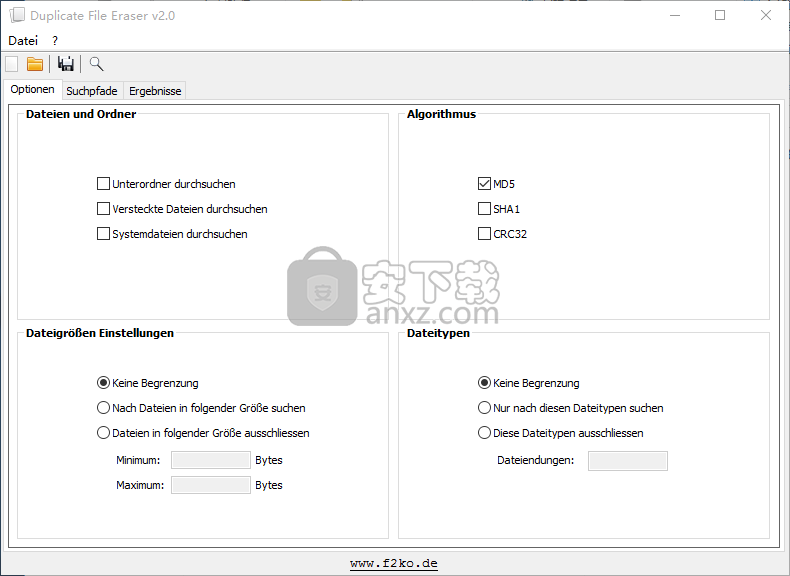
Task: Open a file with the folder icon
Action: (x=35, y=64)
